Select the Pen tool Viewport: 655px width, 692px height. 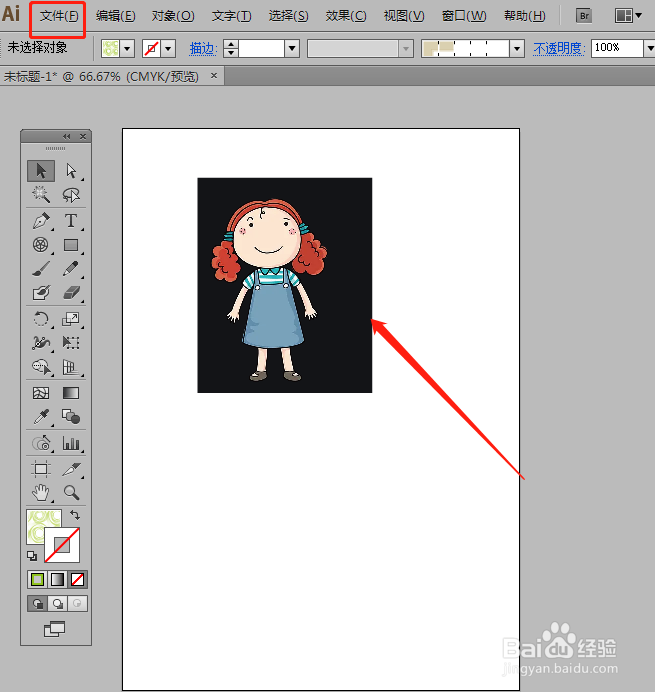tap(41, 221)
